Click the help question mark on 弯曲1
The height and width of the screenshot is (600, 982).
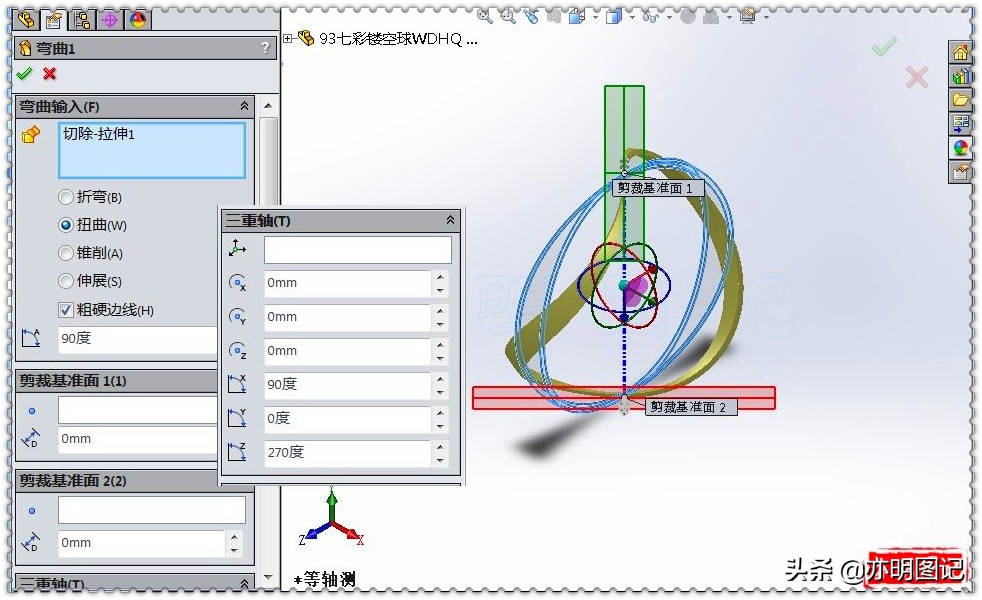pos(264,47)
